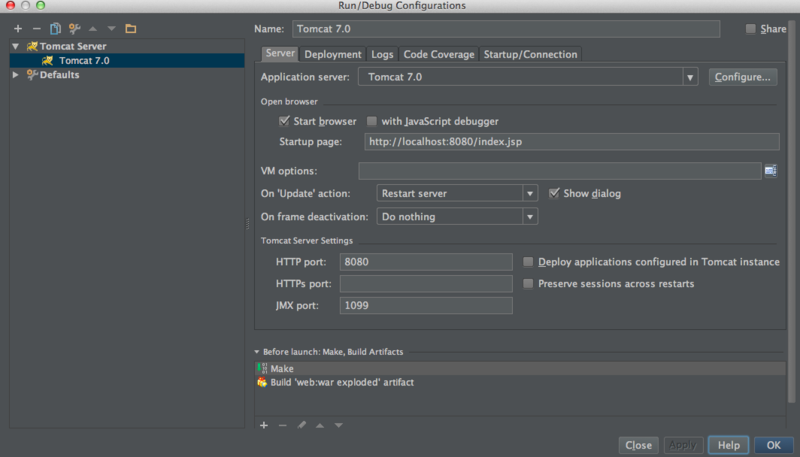Click the Make task icon

pos(262,368)
